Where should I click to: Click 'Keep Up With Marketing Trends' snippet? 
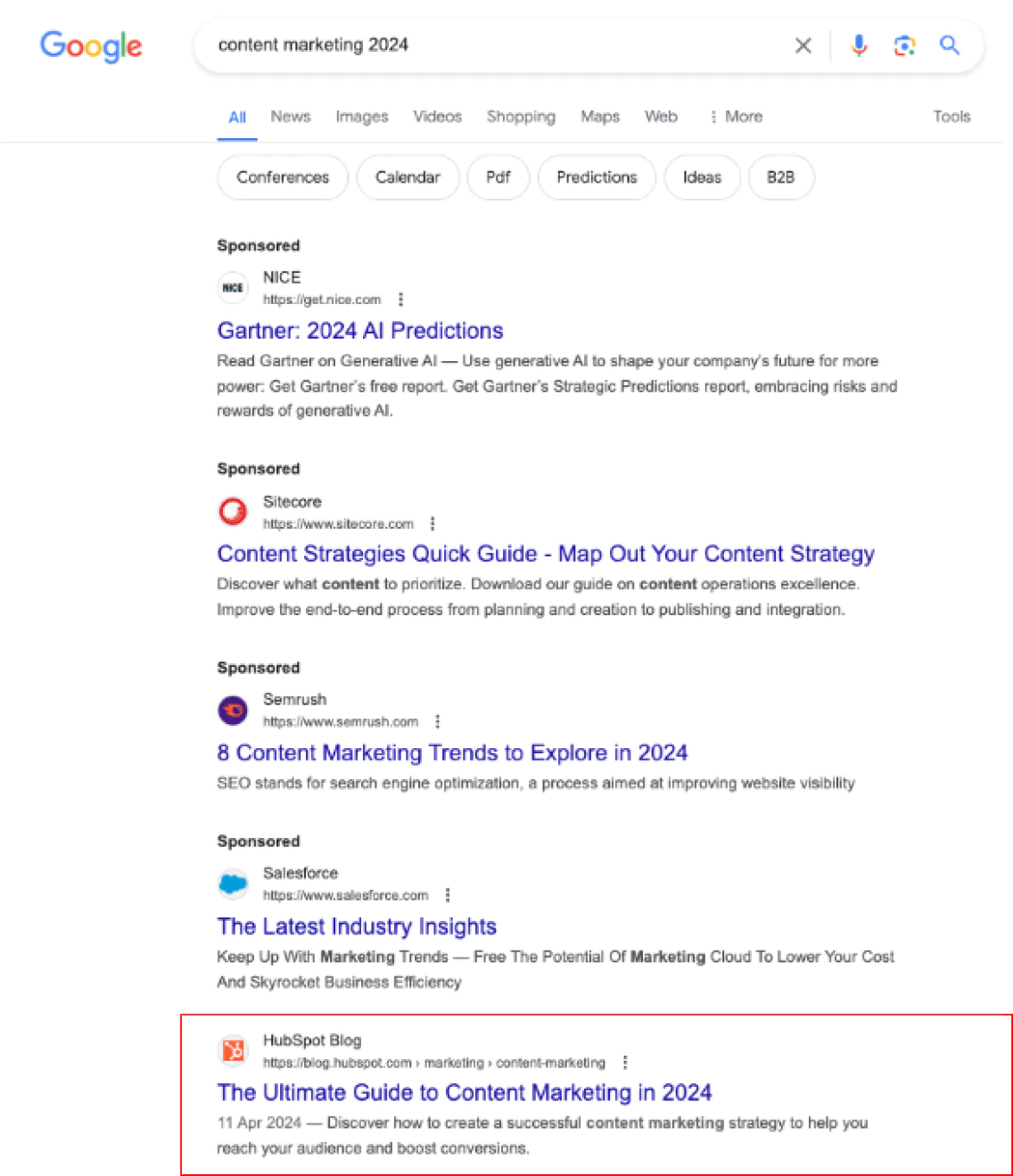pyautogui.click(x=556, y=969)
